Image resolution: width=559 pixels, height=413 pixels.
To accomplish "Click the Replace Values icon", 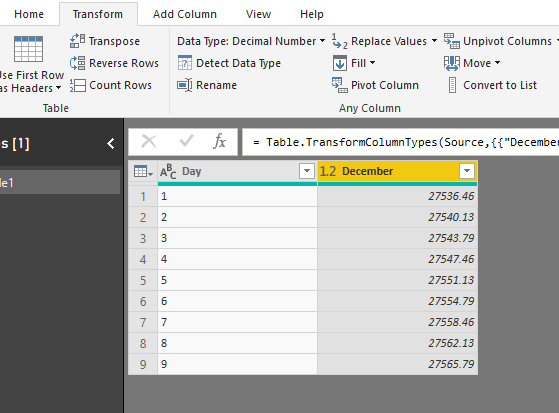I will click(339, 41).
